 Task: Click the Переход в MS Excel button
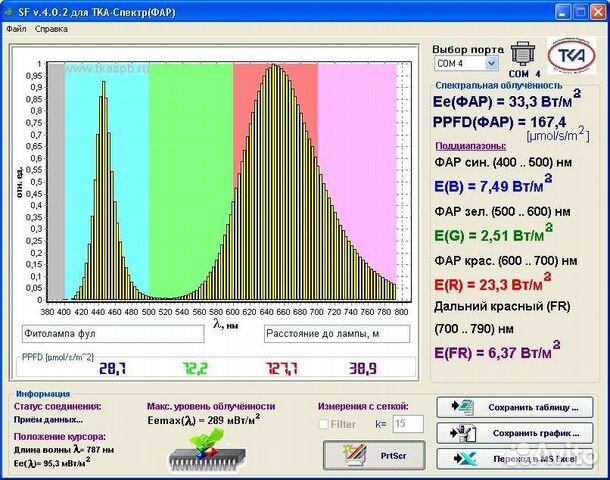(515, 458)
